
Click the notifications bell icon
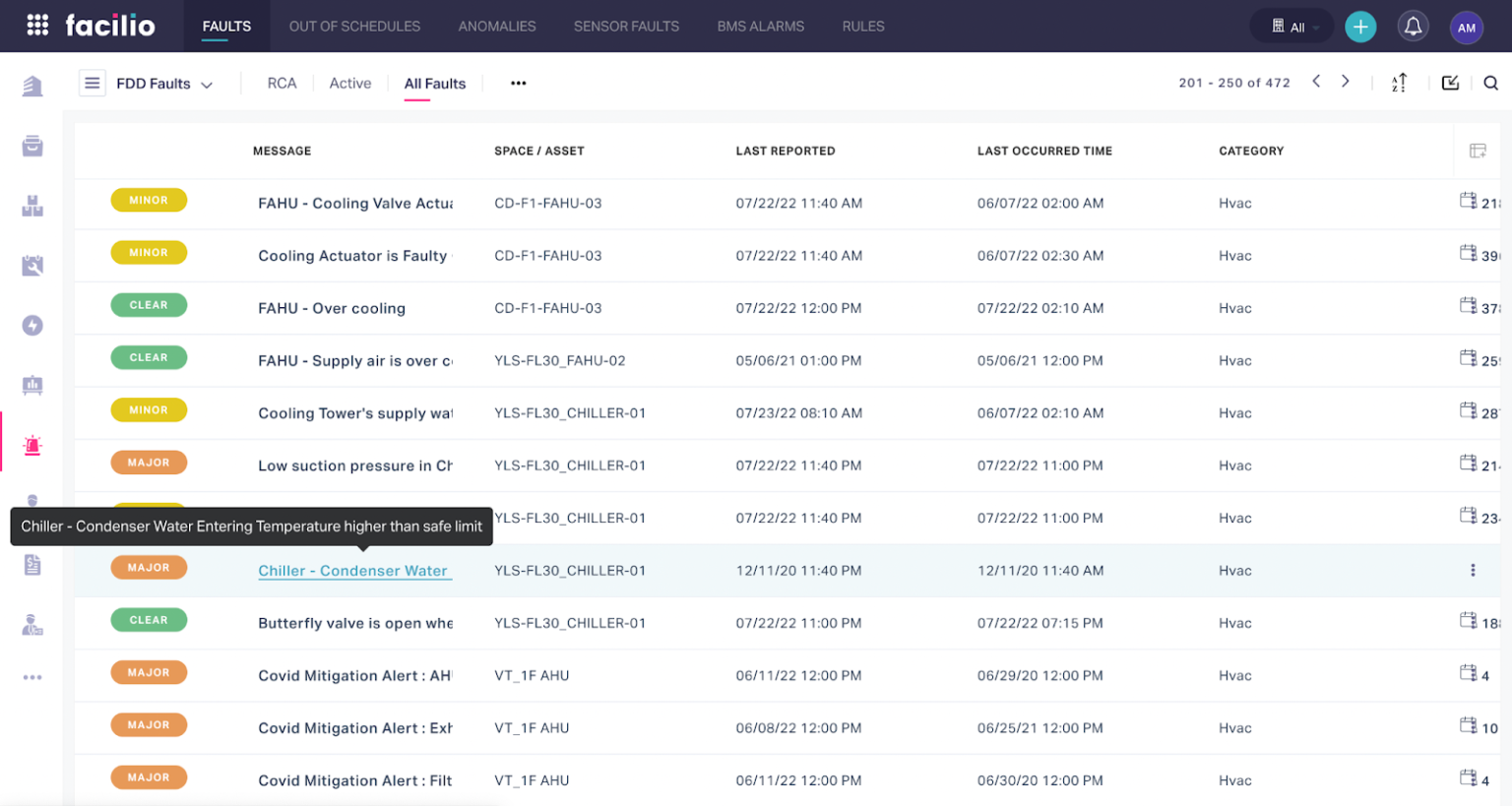(1413, 27)
